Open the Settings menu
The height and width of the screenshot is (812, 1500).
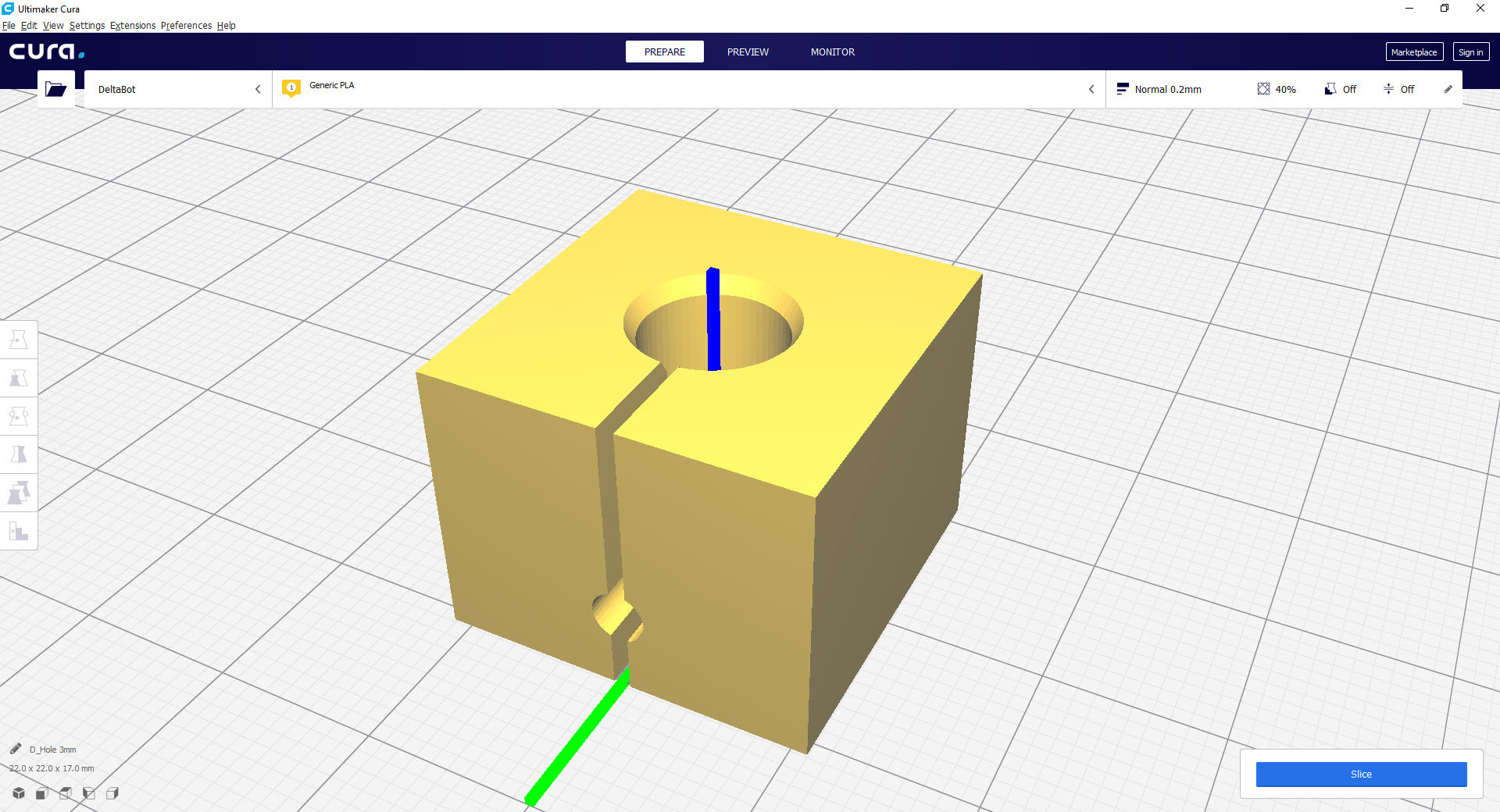[87, 25]
